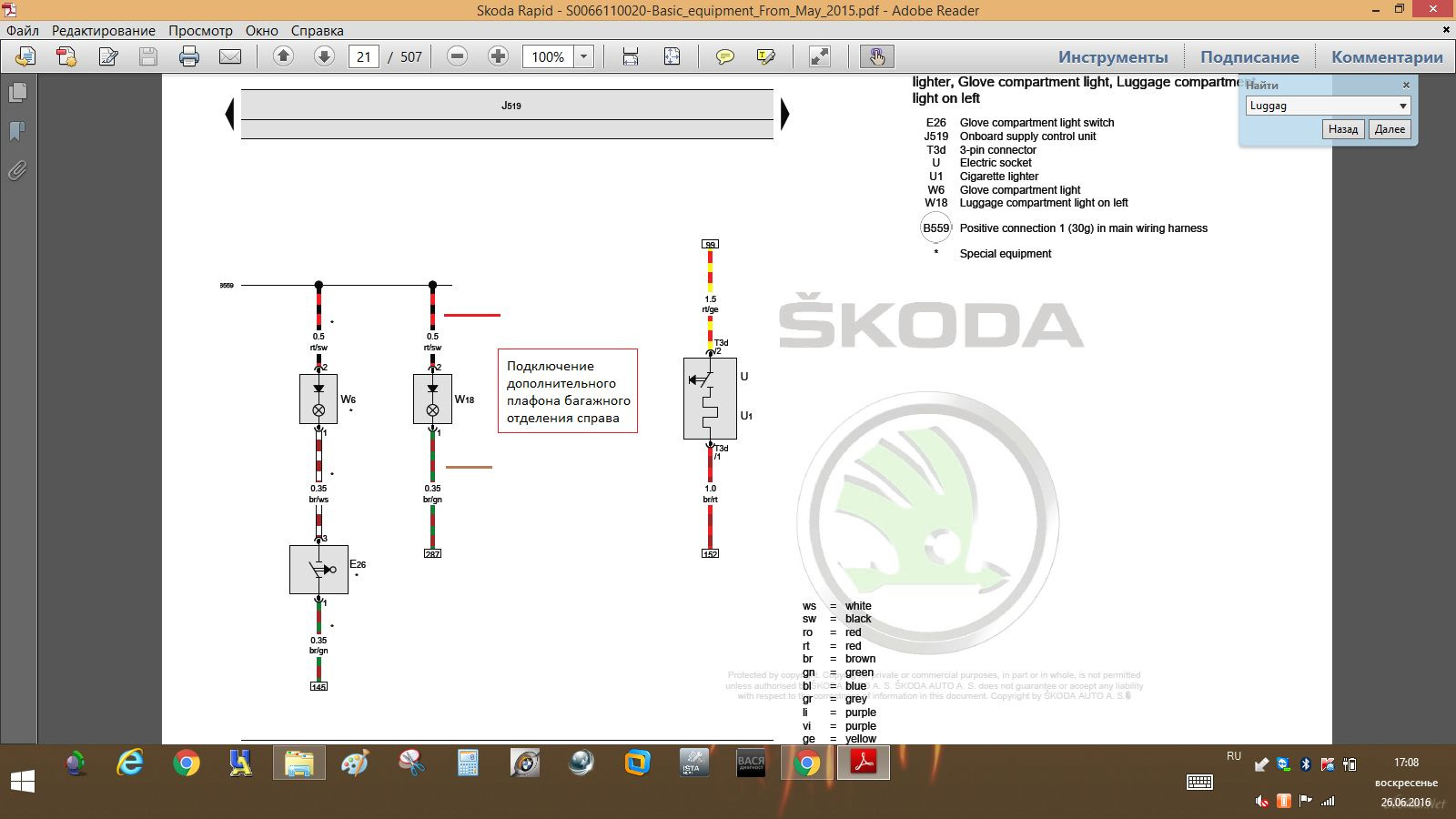Click the taskbar clock showing 17:08
Screen dimensions: 1456x819
(1406, 763)
